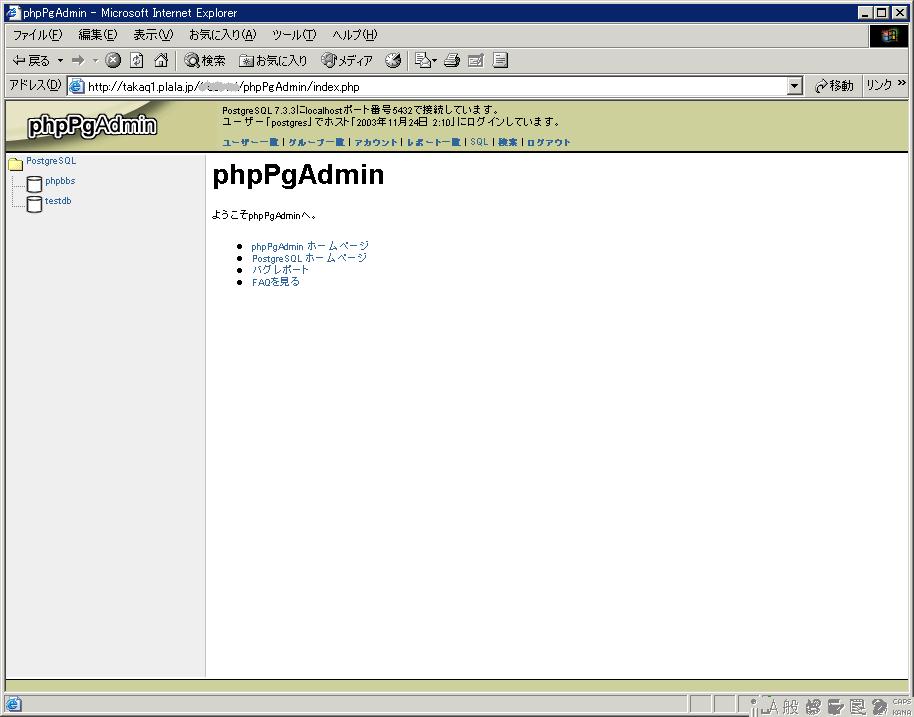Open the お気に入り favorites toolbar button
This screenshot has height=717, width=914.
point(273,60)
